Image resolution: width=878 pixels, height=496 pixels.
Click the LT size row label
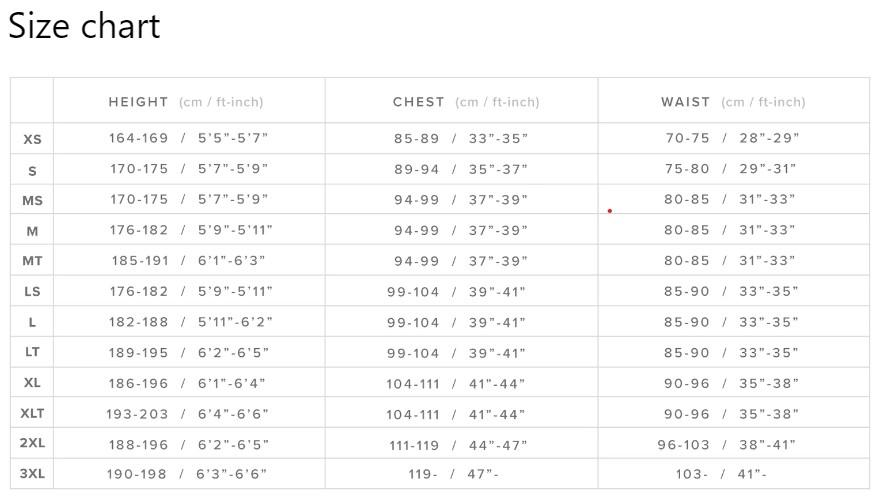[32, 352]
